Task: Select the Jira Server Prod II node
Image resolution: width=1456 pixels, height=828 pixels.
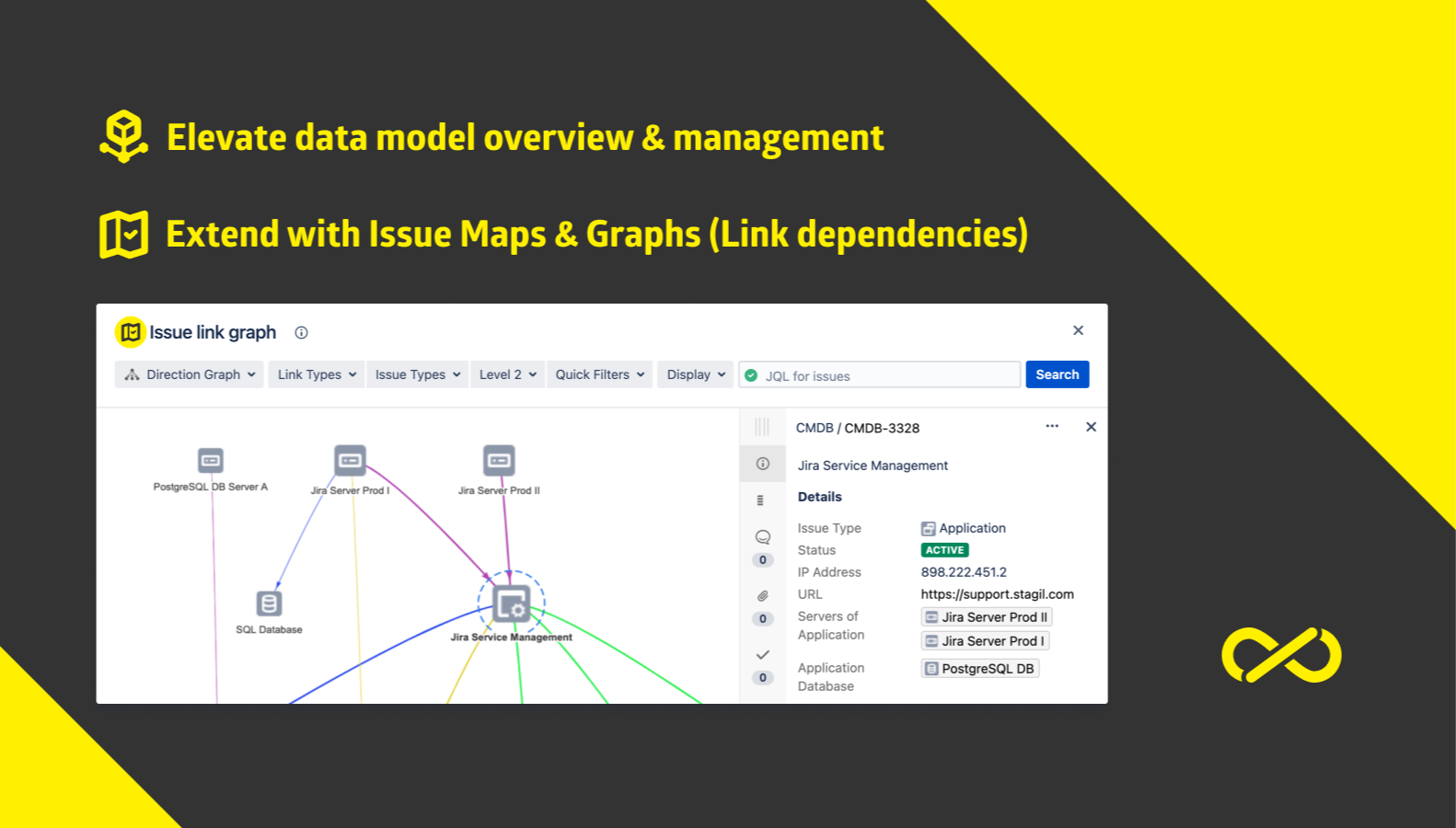Action: coord(499,460)
